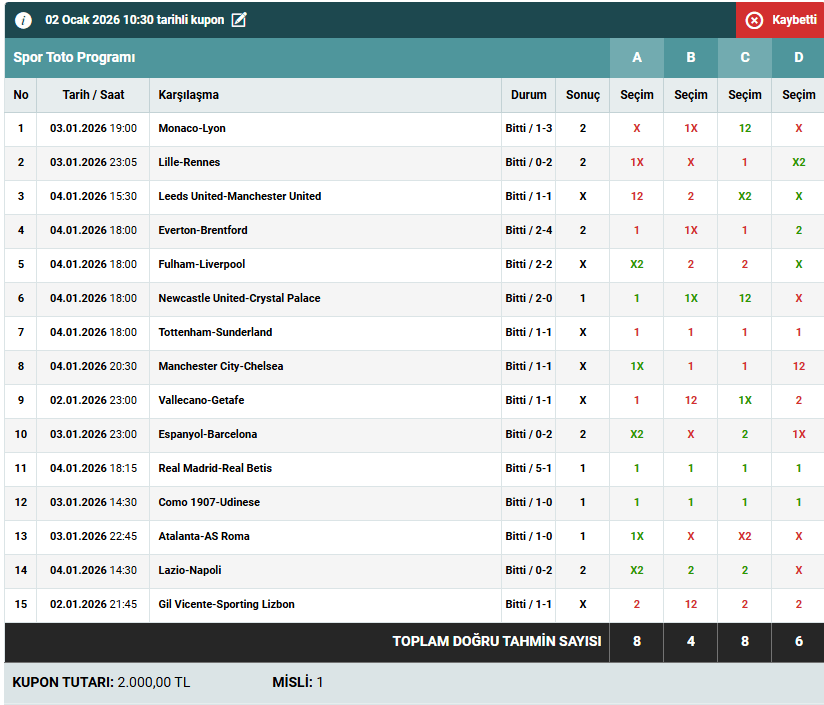Click the Karşılaşma column header
Viewport: 824px width, 705px height.
click(x=188, y=95)
